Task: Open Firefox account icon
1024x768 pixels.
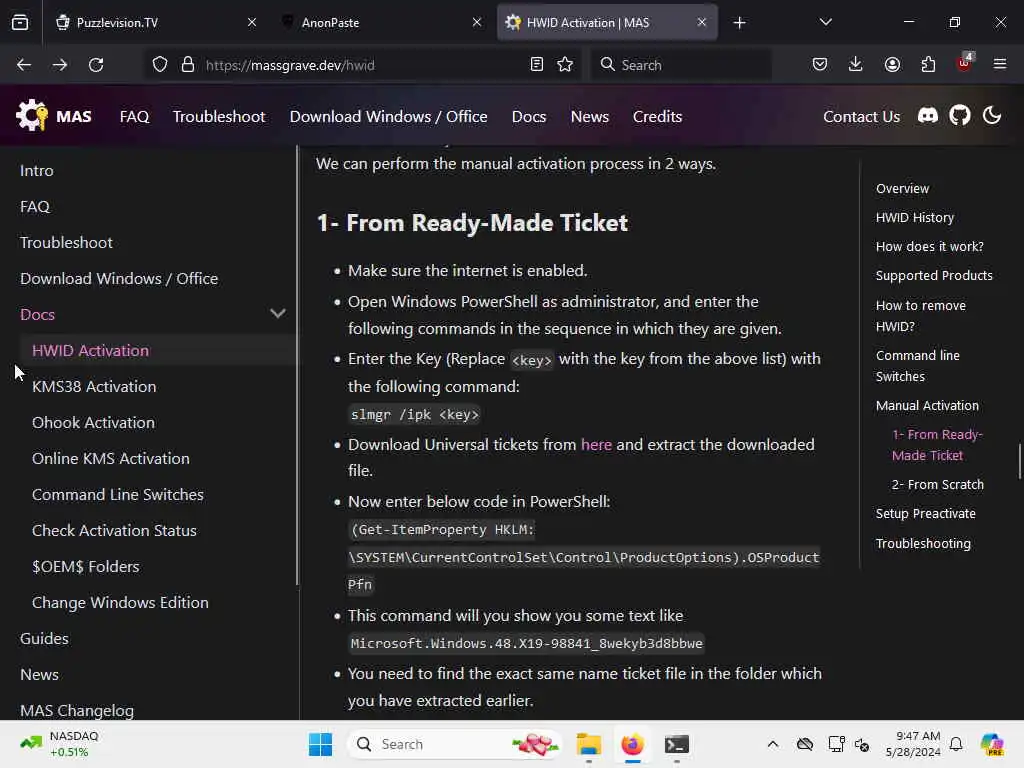Action: [x=892, y=64]
